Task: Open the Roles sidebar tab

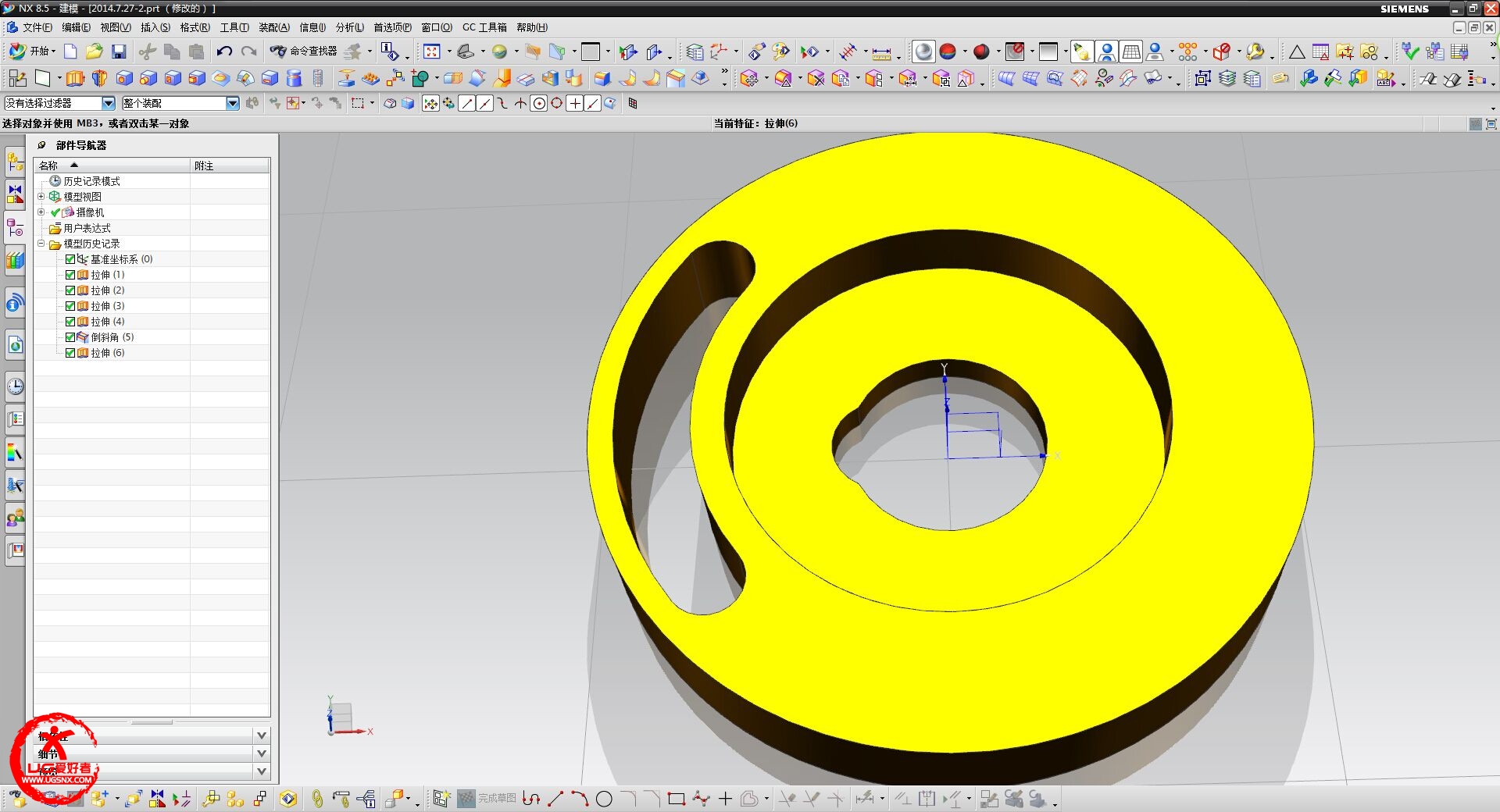Action: (15, 518)
